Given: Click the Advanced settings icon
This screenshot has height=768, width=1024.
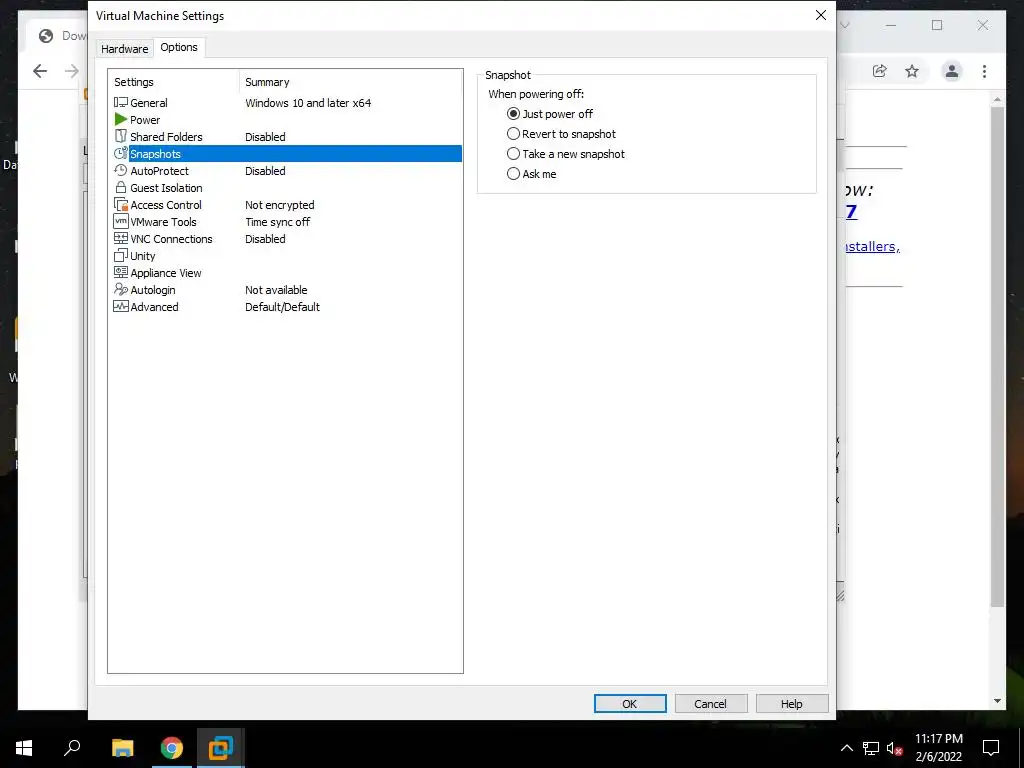Looking at the screenshot, I should click(121, 306).
